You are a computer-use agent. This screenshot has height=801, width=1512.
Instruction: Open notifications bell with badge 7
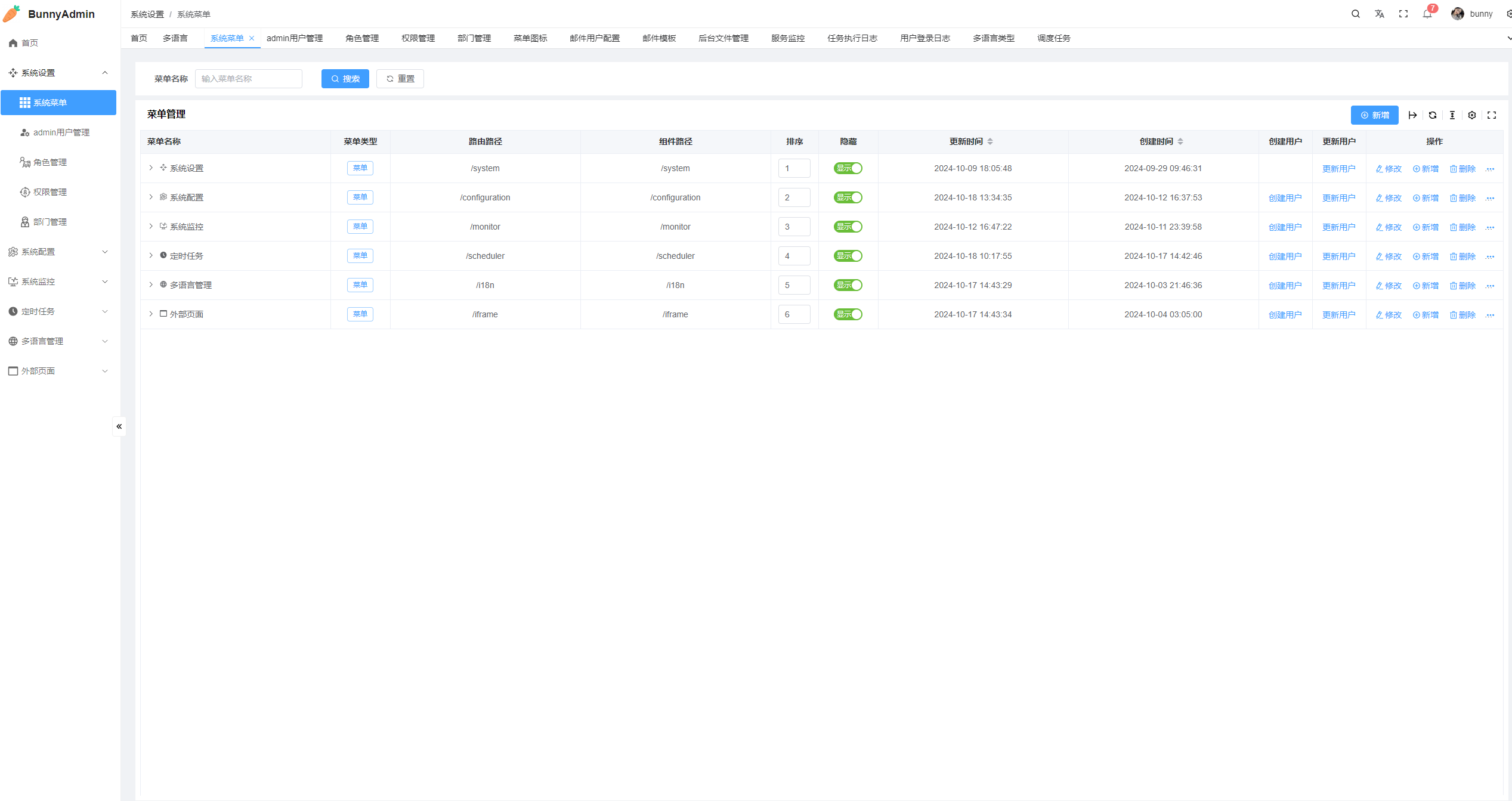pyautogui.click(x=1427, y=14)
